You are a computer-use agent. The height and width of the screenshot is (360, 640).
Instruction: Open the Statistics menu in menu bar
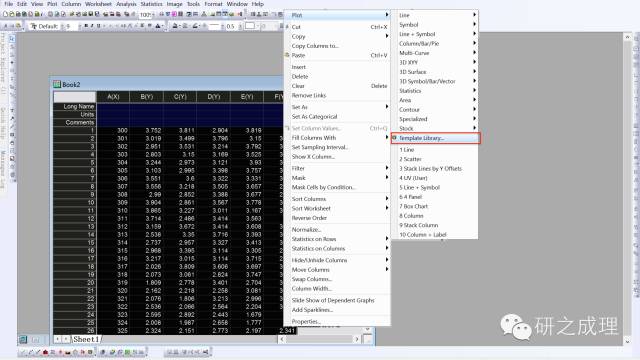click(x=151, y=4)
